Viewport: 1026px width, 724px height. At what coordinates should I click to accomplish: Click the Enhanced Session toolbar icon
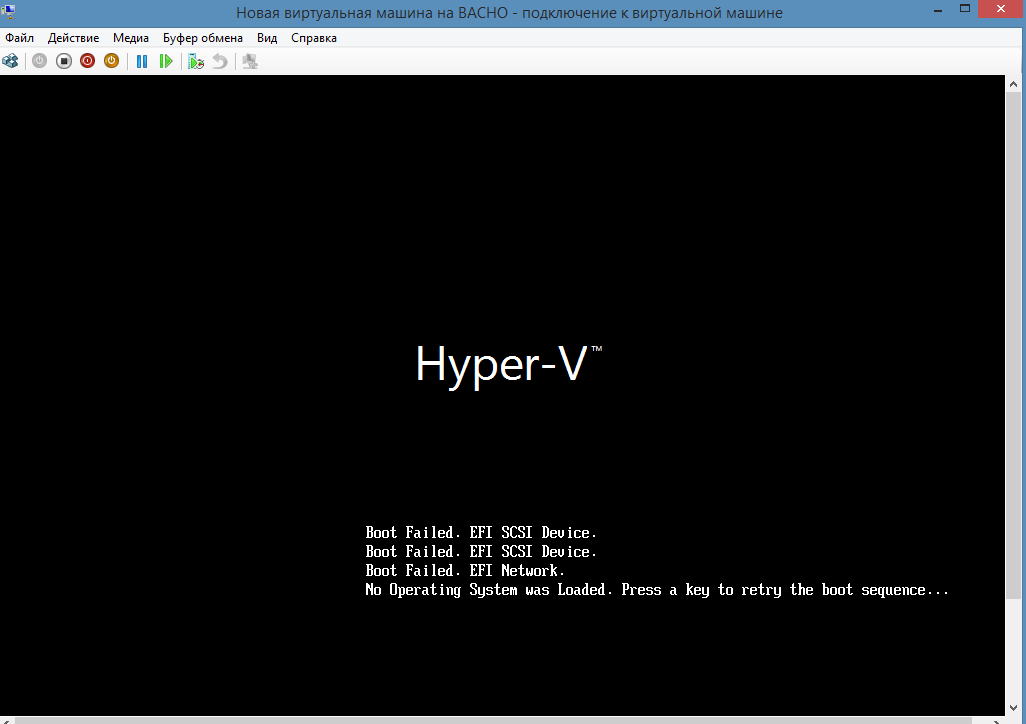tap(250, 61)
